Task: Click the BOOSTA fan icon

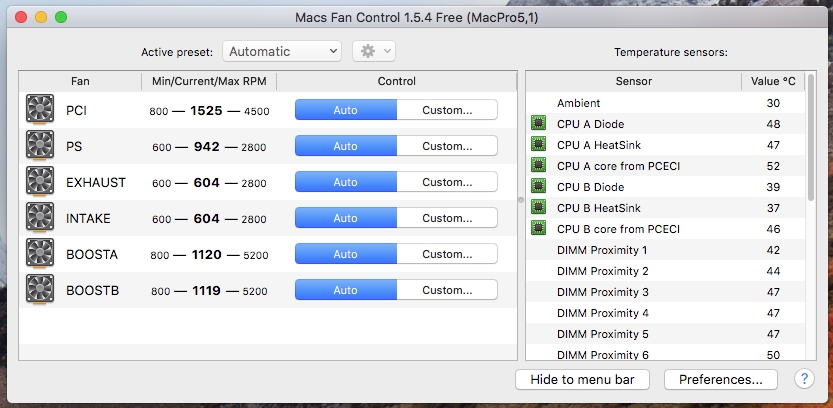Action: click(x=40, y=254)
